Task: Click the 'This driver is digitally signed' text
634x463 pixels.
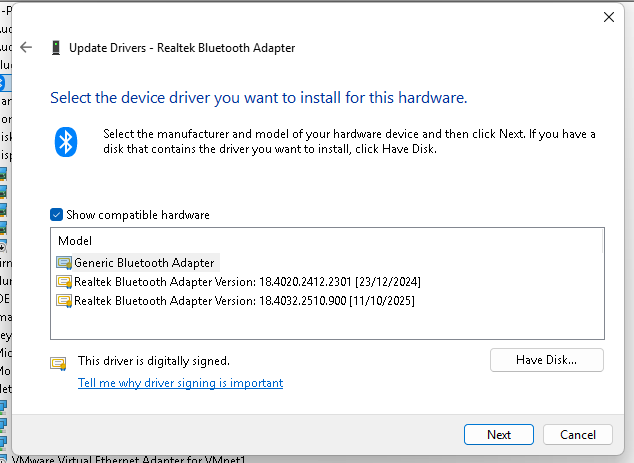Action: click(x=154, y=361)
